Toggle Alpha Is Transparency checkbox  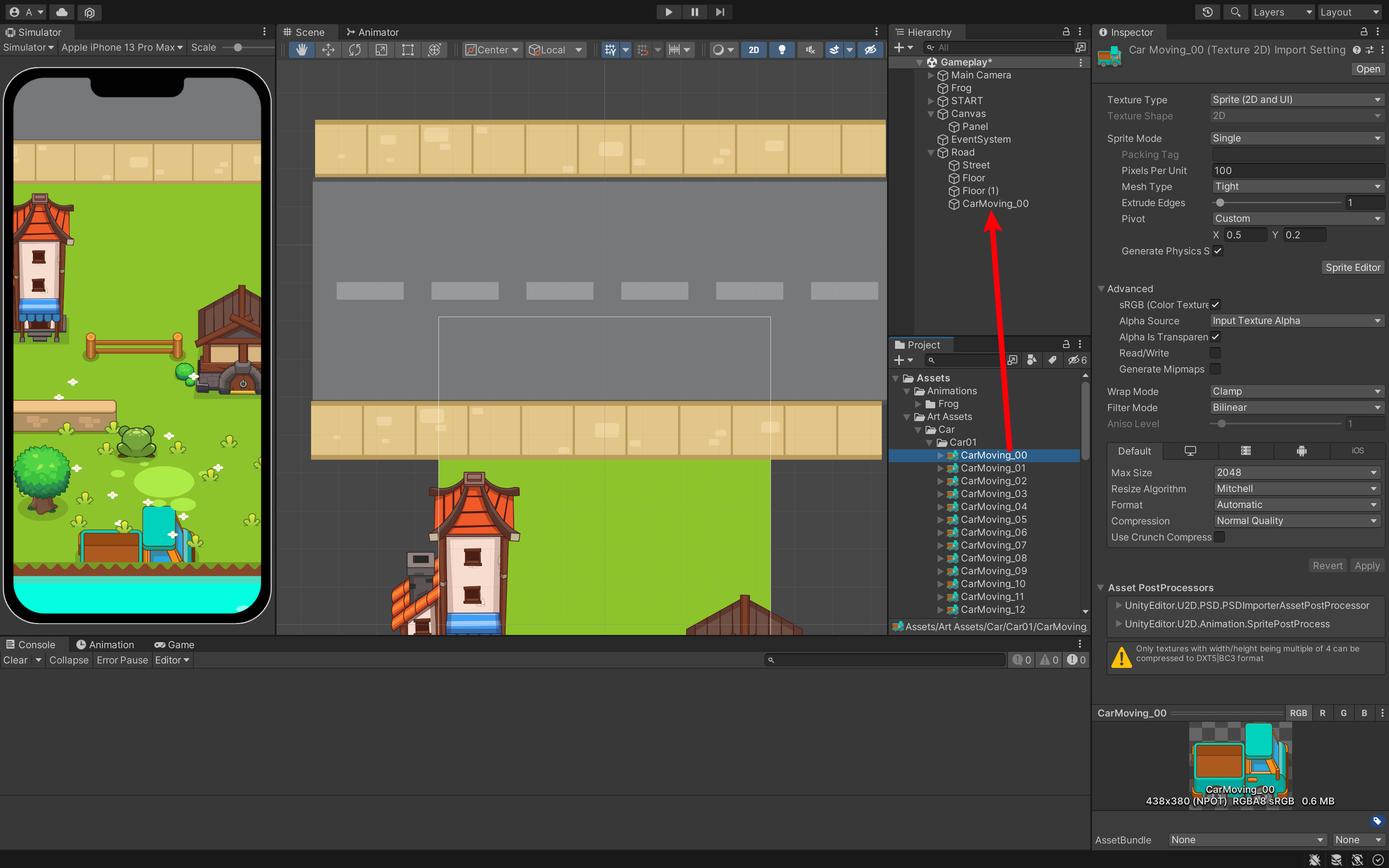[x=1215, y=337]
